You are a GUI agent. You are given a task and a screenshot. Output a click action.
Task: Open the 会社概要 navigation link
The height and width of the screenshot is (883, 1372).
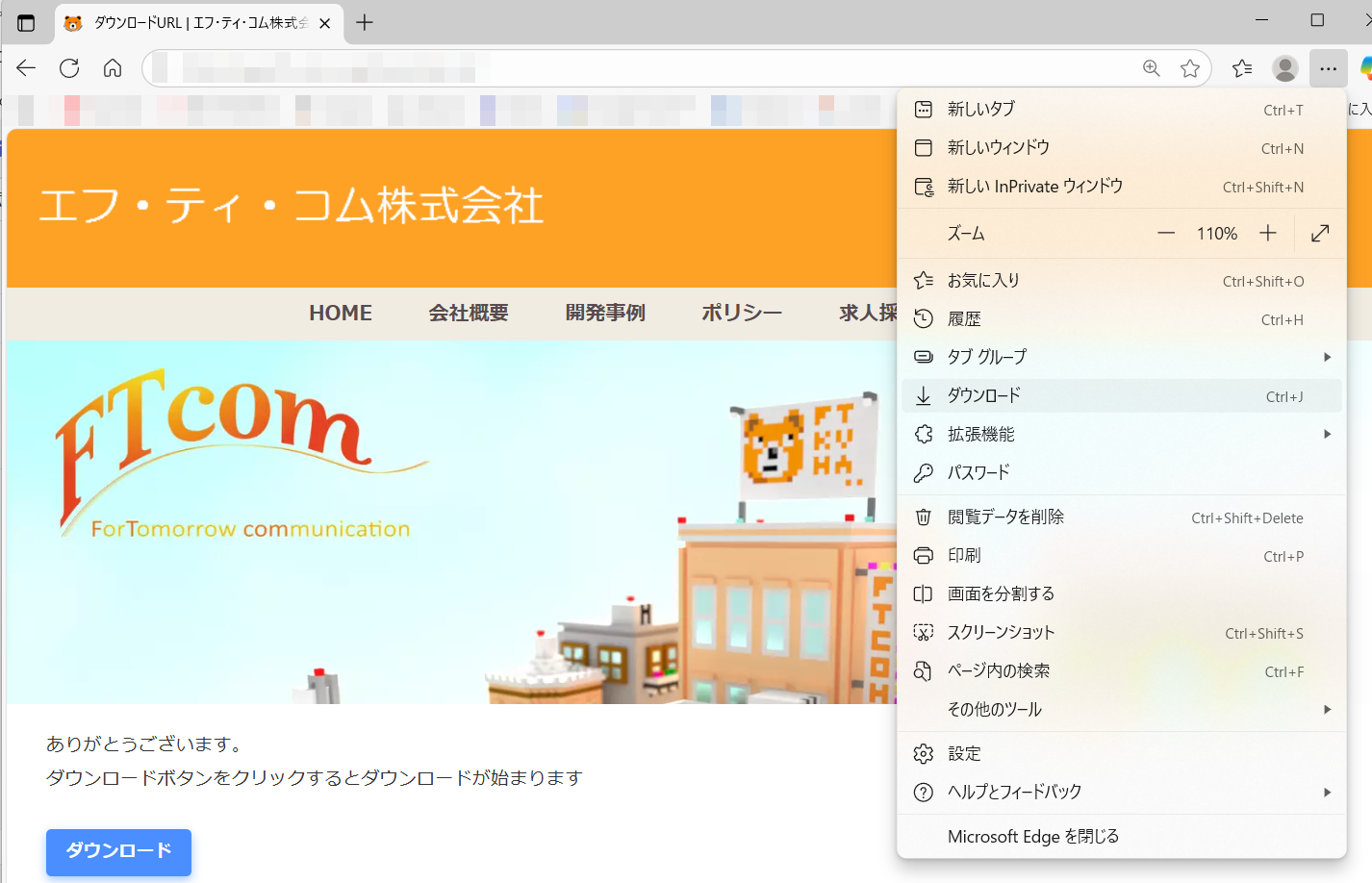tap(469, 314)
